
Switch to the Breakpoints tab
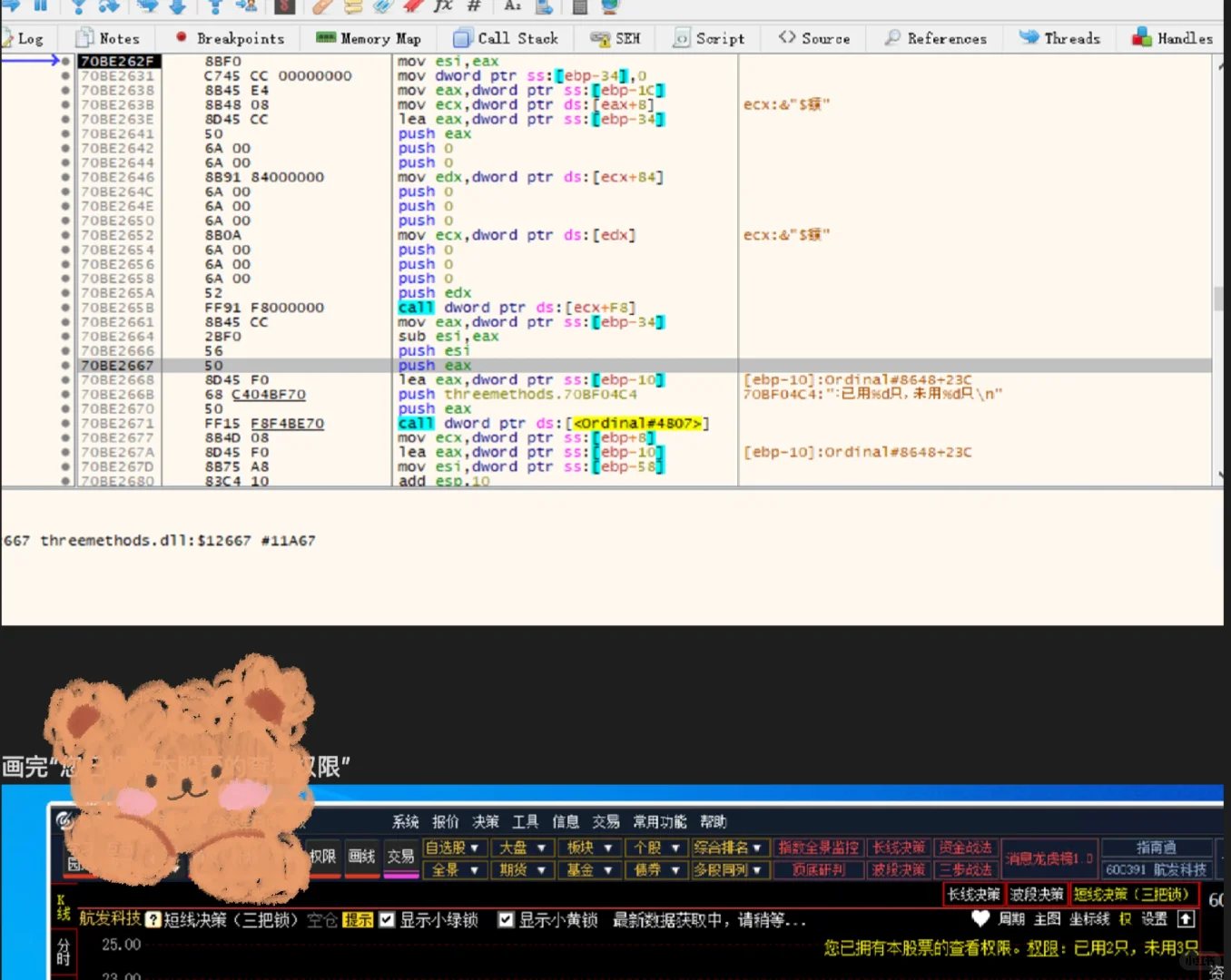click(231, 38)
